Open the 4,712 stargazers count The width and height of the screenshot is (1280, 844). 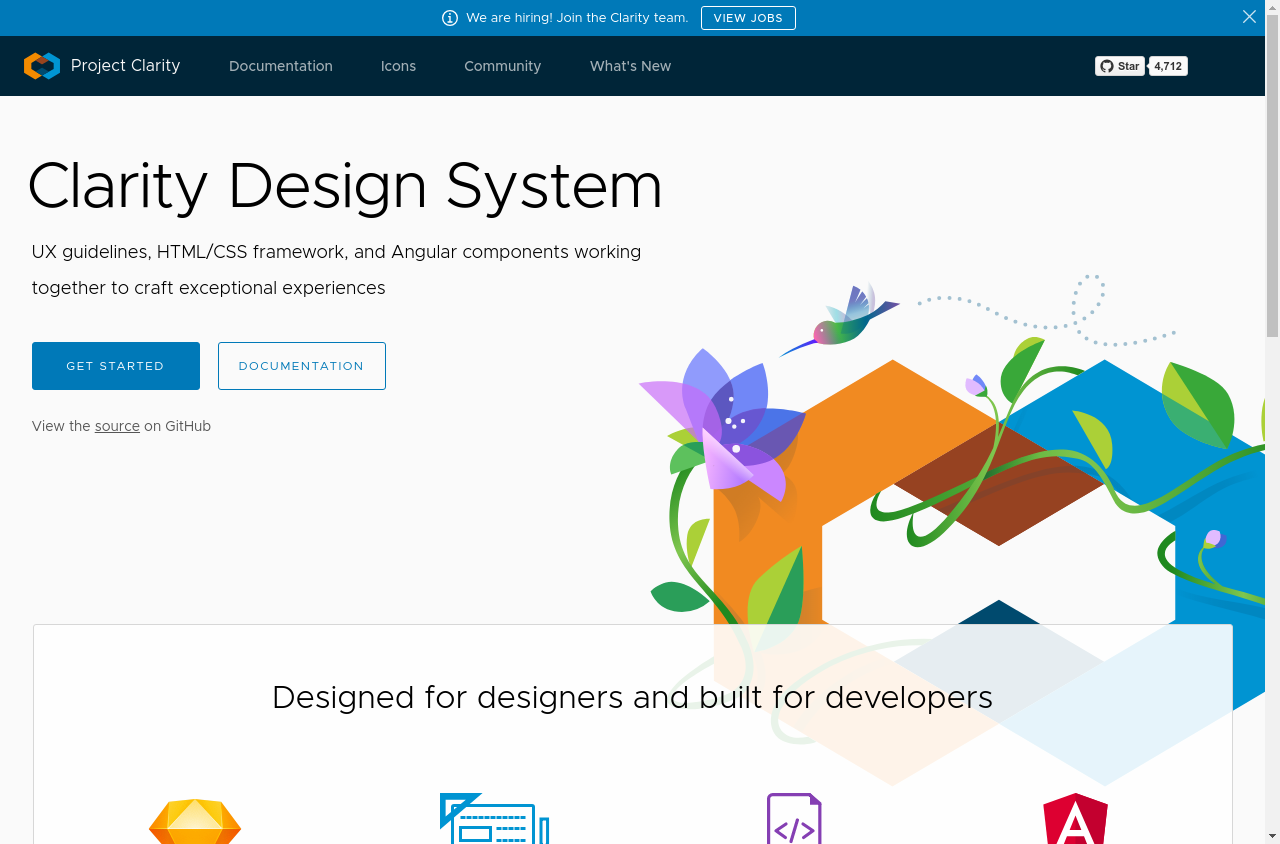[x=1168, y=66]
